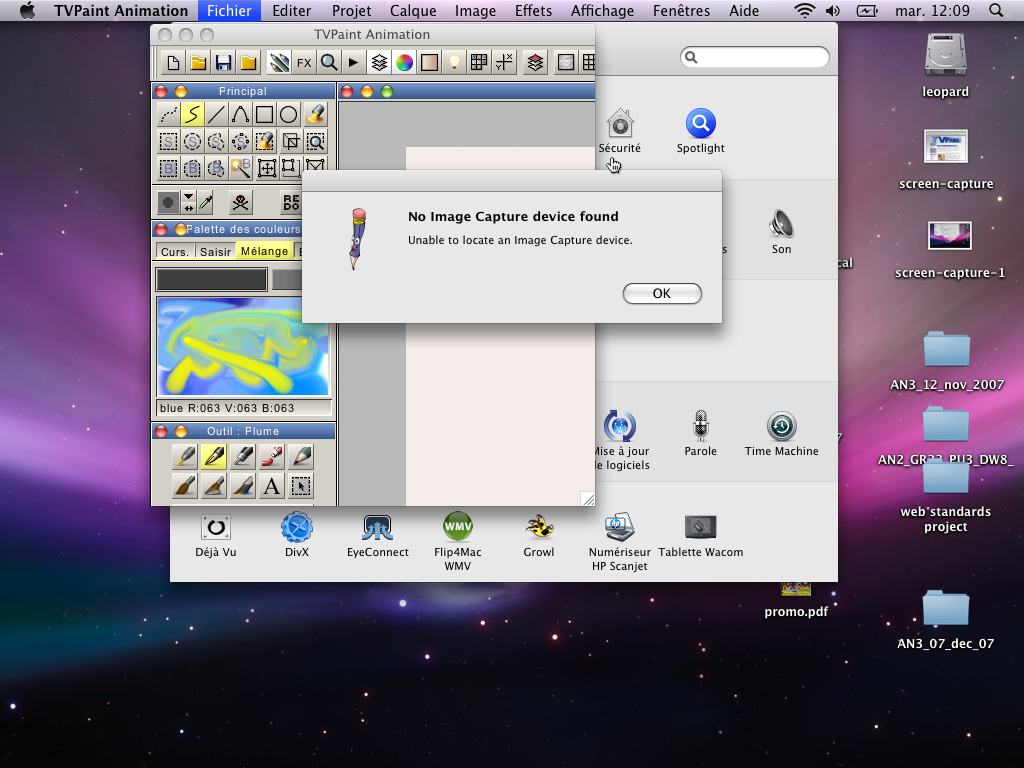This screenshot has width=1024, height=768.
Task: Select the red paint tube tool
Action: pyautogui.click(x=272, y=456)
